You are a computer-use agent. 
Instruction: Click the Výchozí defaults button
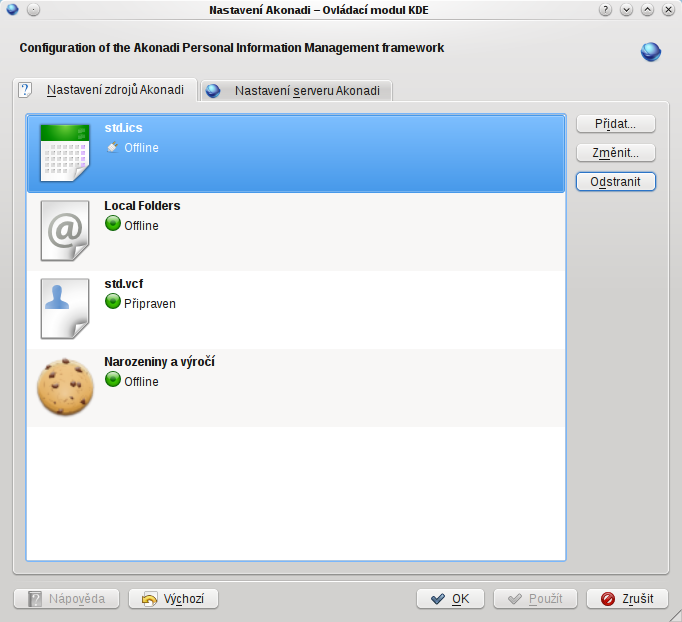pyautogui.click(x=173, y=599)
